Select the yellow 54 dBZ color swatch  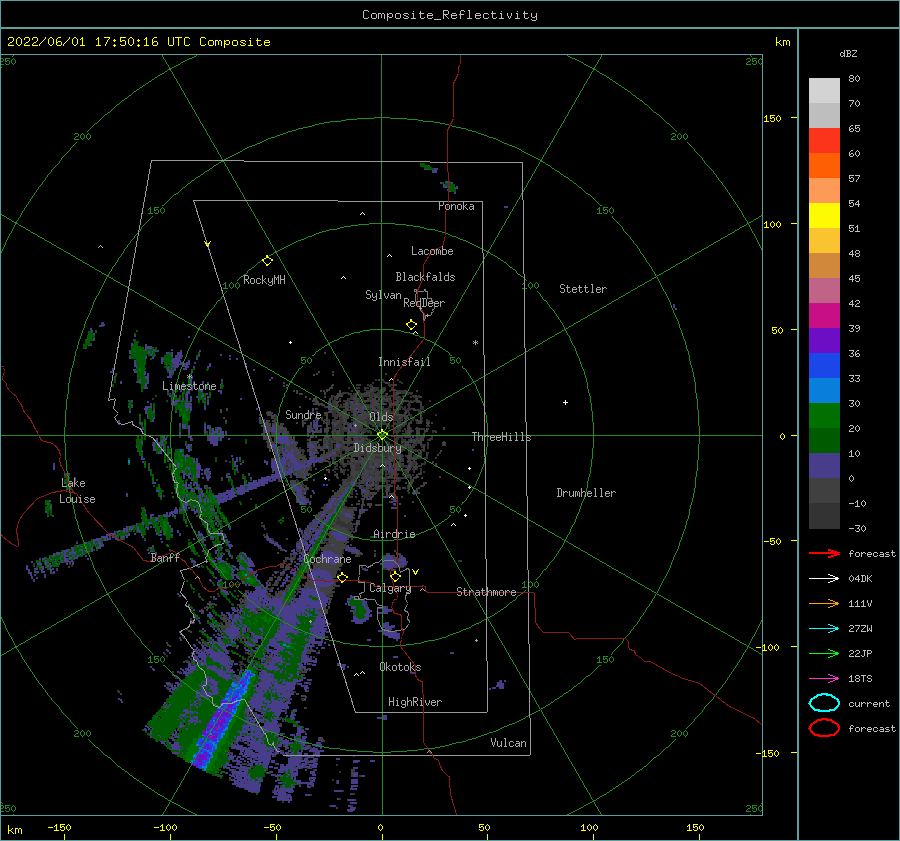pos(824,216)
